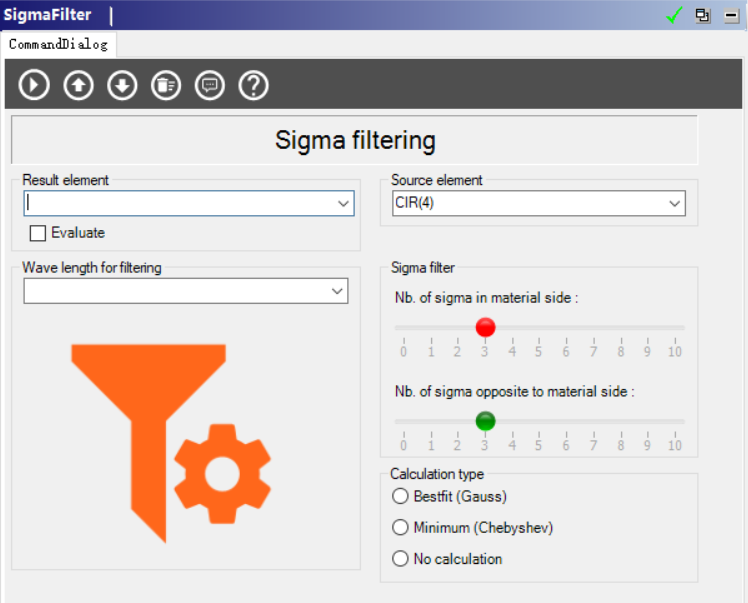Click the down arrow toolbar icon
The height and width of the screenshot is (603, 748).
click(x=122, y=85)
